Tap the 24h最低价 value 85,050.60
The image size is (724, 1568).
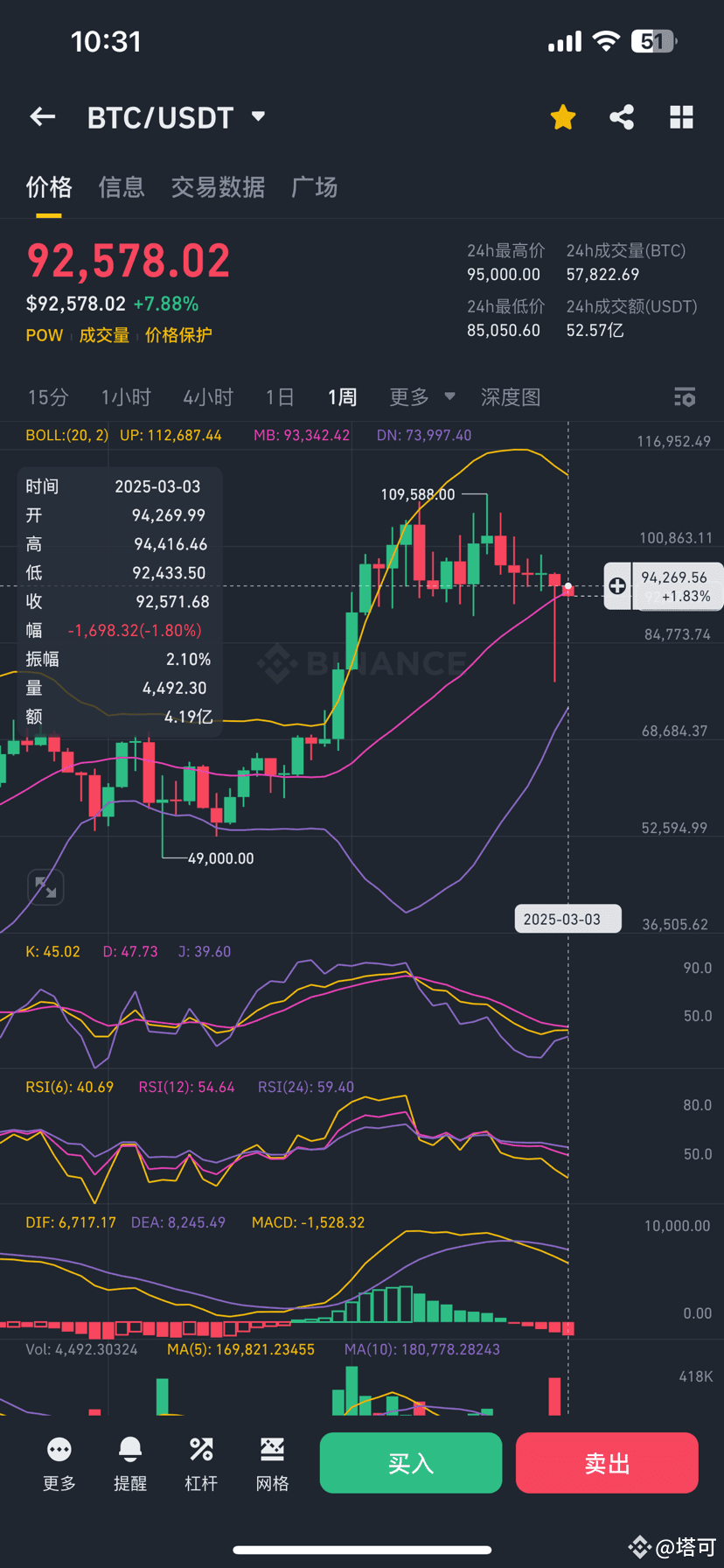(x=504, y=331)
